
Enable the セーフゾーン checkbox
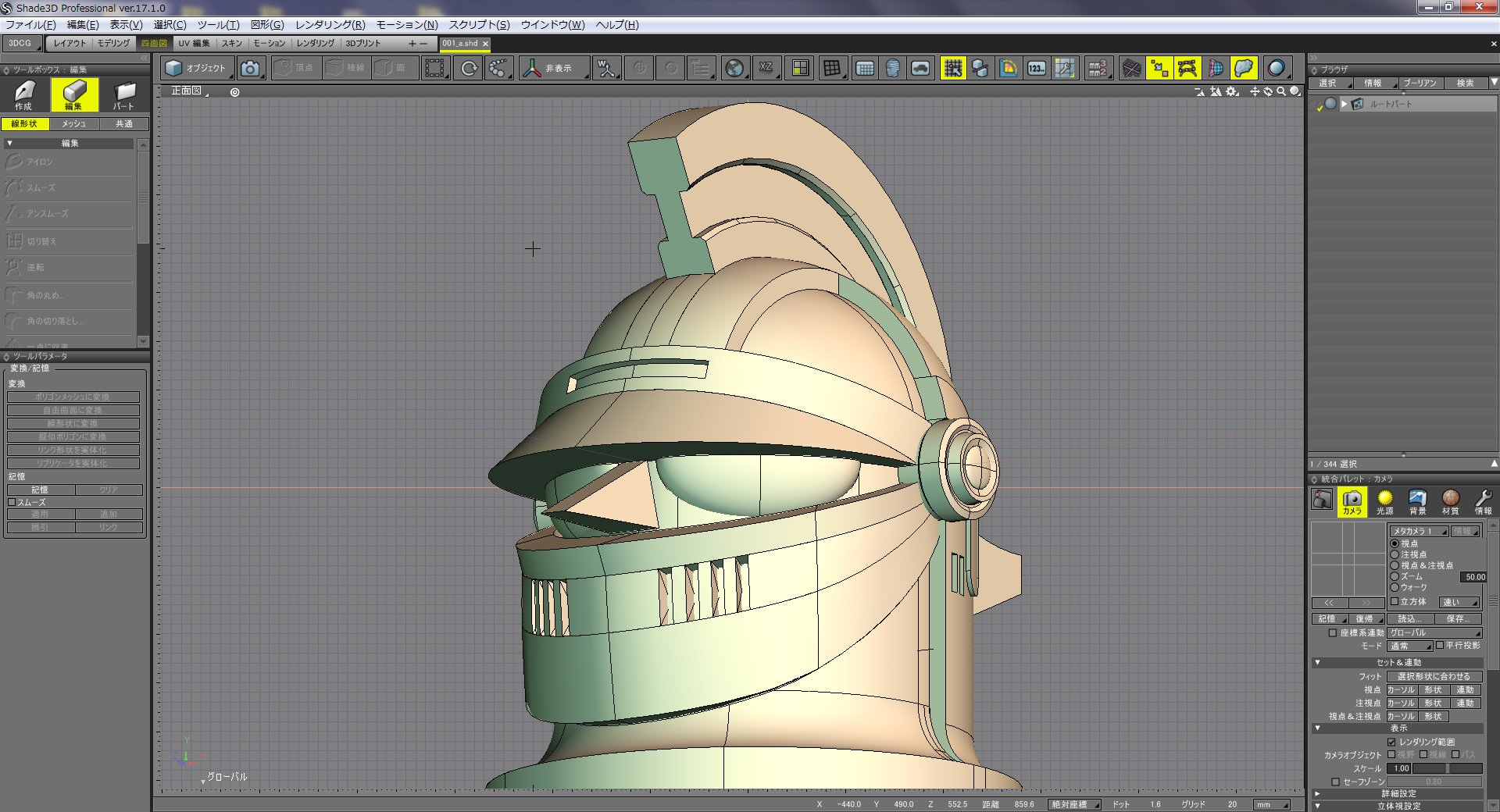pyautogui.click(x=1335, y=782)
